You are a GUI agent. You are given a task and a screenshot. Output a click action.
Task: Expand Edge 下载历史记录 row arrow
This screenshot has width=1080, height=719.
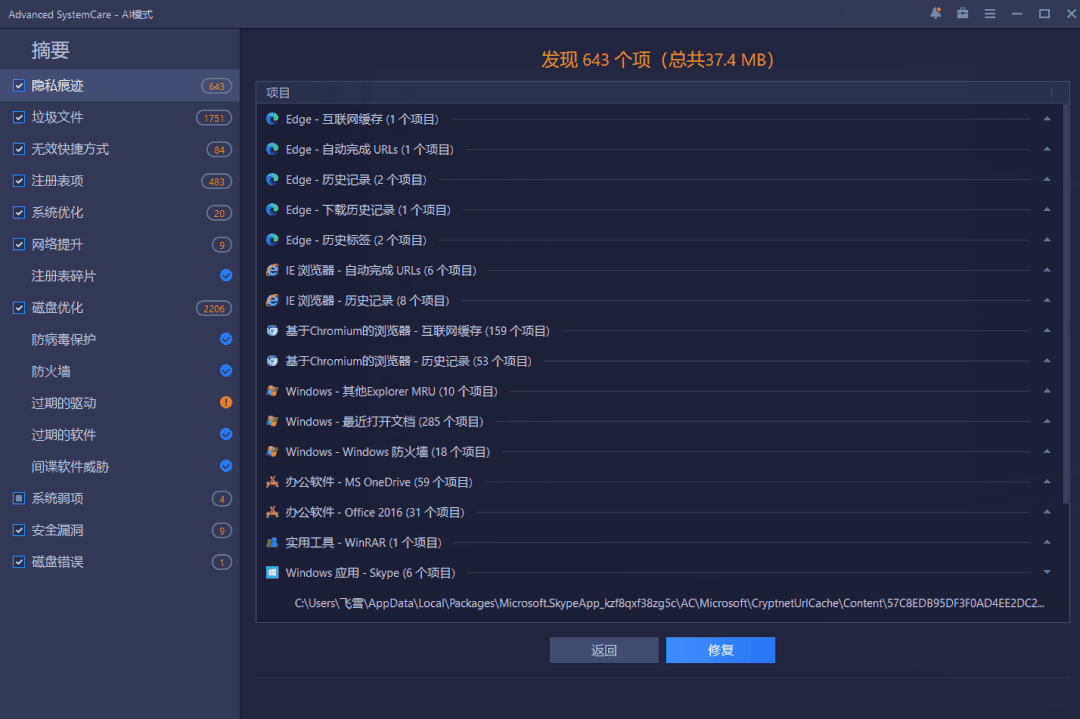[1047, 210]
